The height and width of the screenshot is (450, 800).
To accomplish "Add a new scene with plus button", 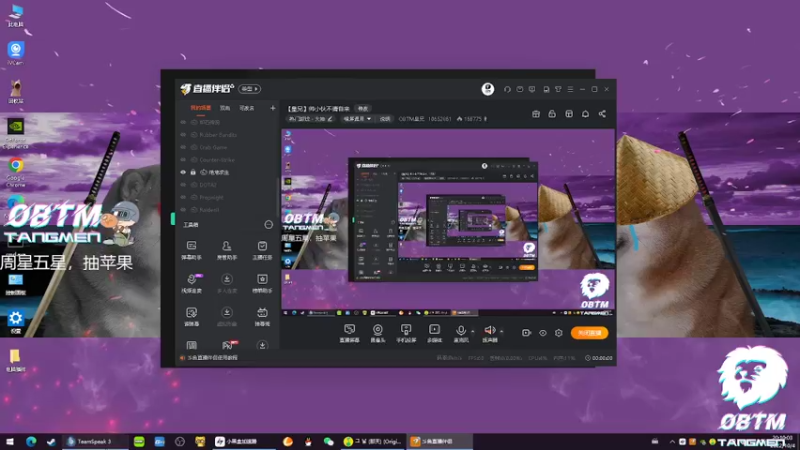I will pos(272,108).
